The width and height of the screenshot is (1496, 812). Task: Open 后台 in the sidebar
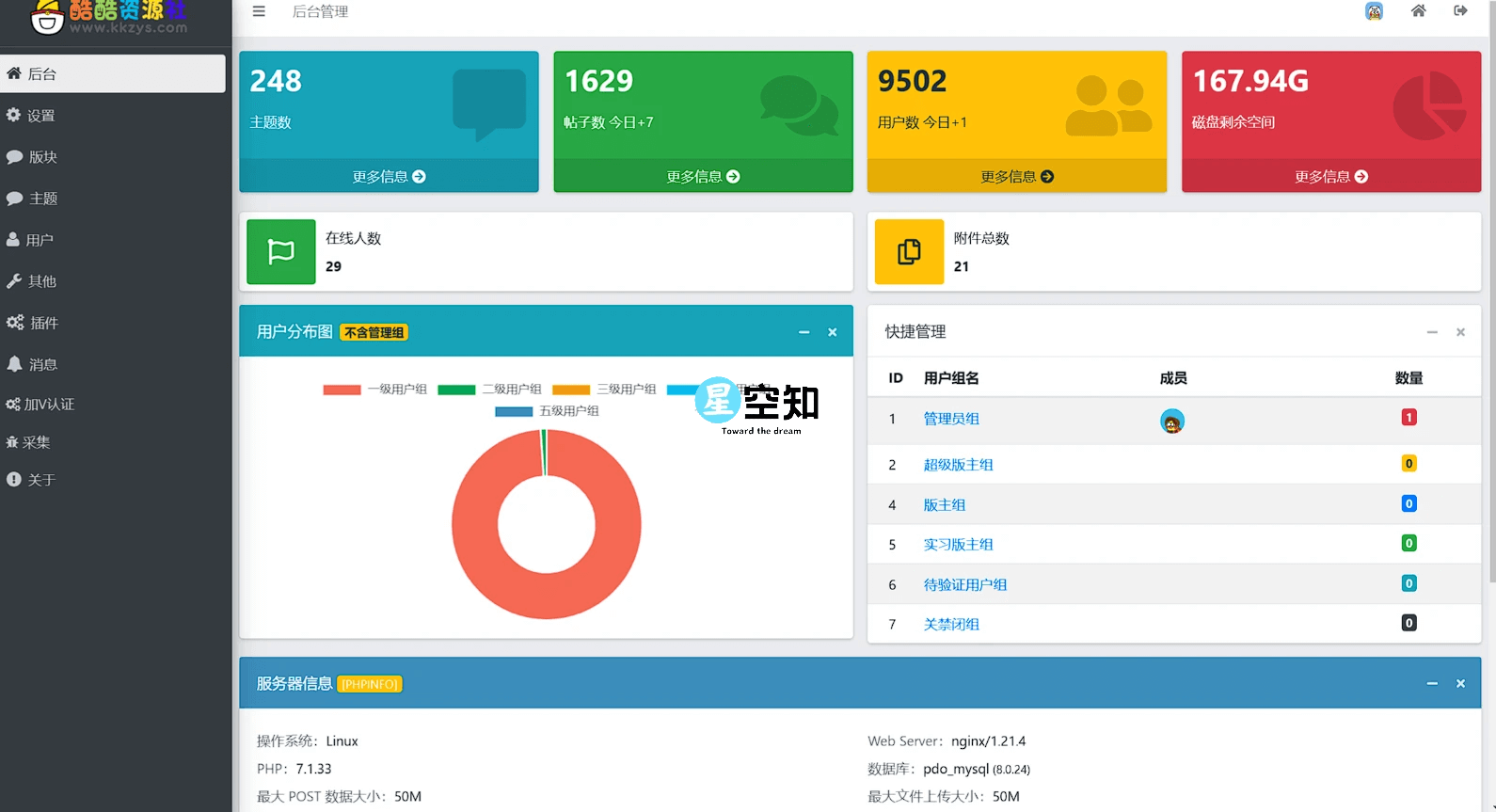(113, 73)
